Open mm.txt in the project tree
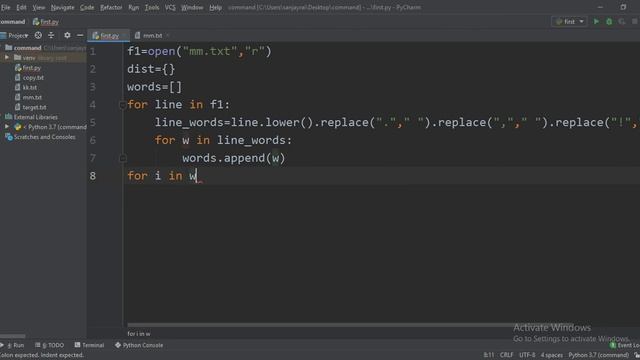640x360 pixels. point(32,97)
